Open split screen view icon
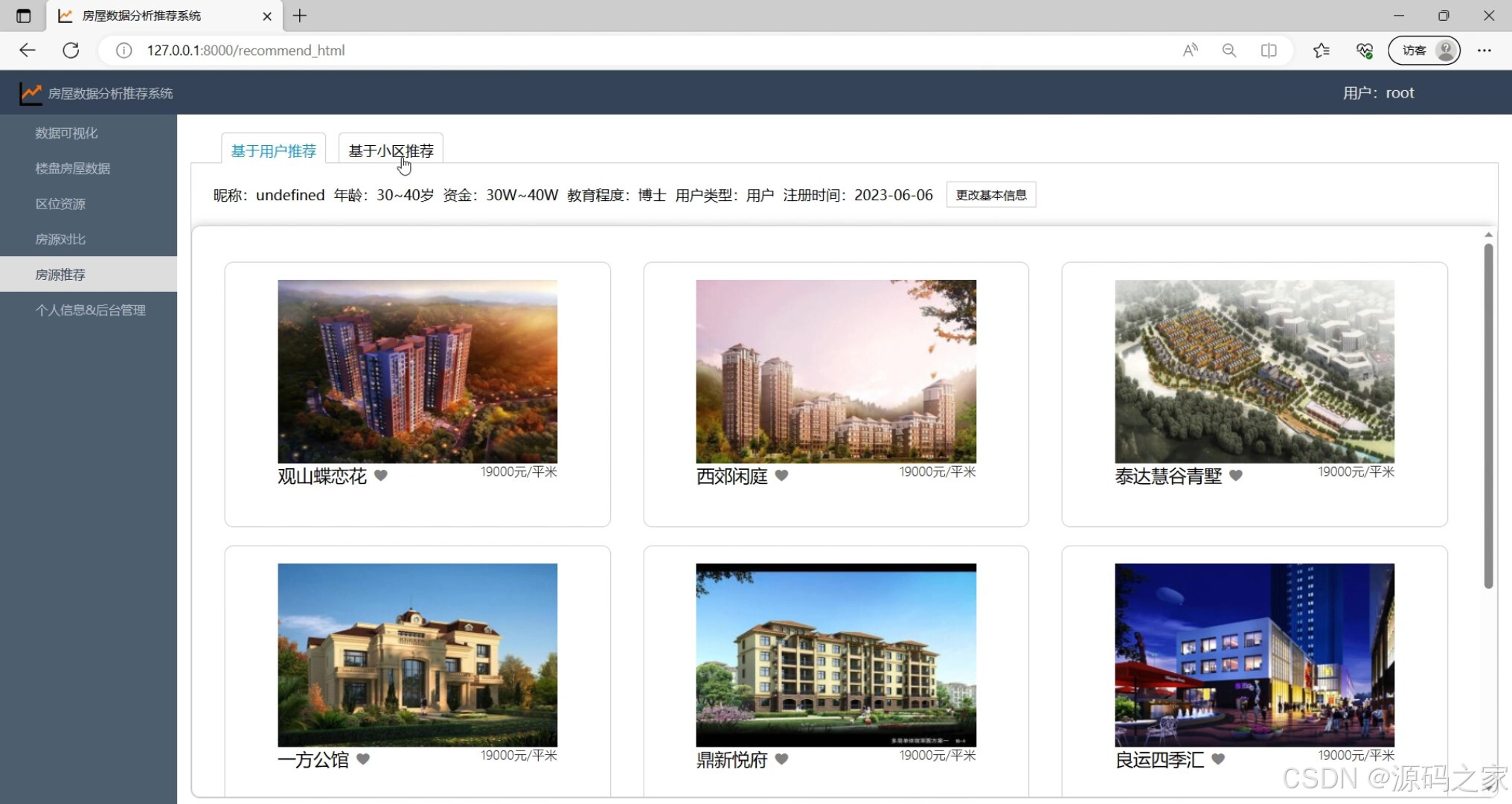 coord(1269,51)
